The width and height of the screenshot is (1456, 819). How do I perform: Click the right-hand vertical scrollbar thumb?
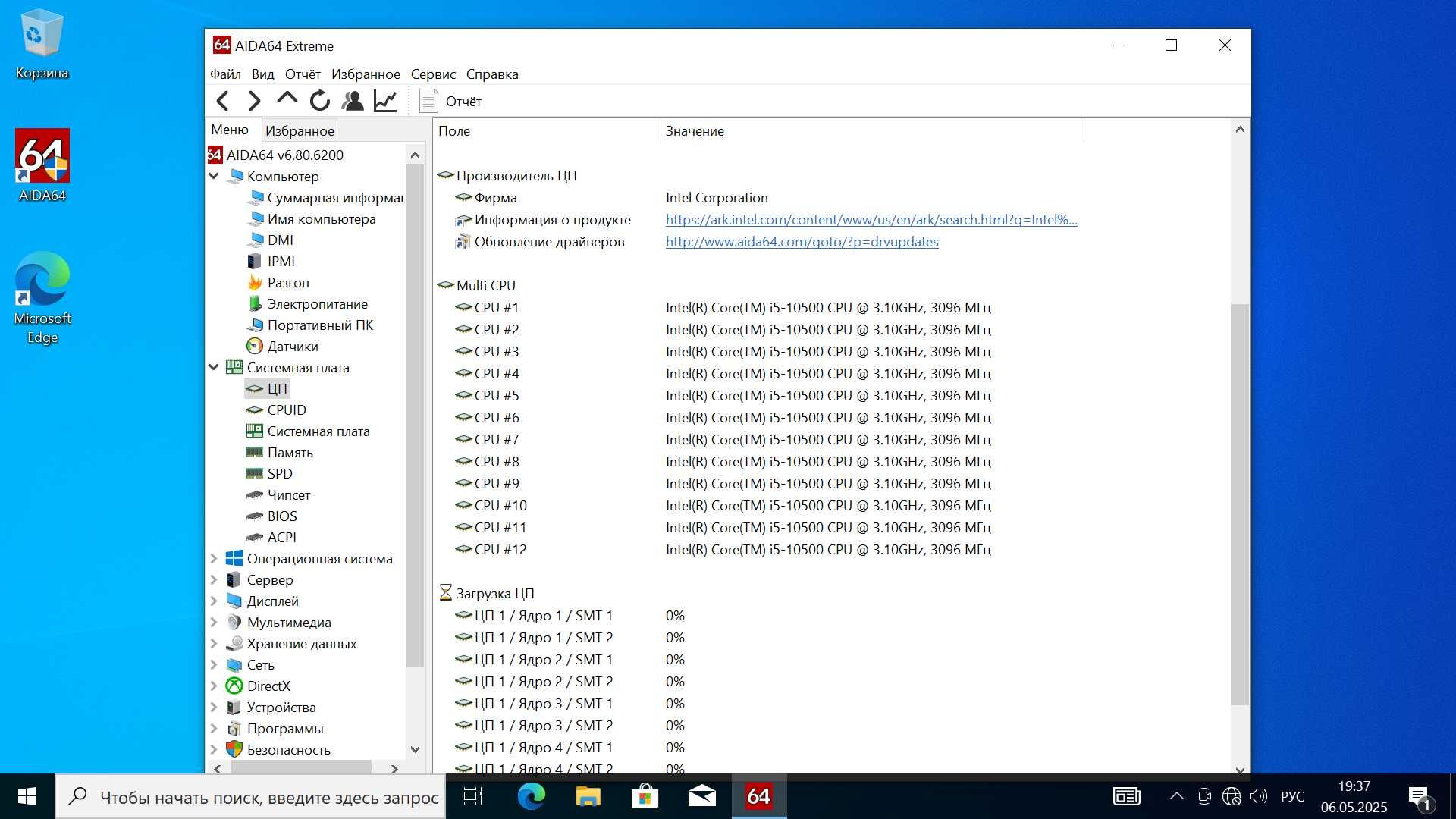click(1240, 504)
